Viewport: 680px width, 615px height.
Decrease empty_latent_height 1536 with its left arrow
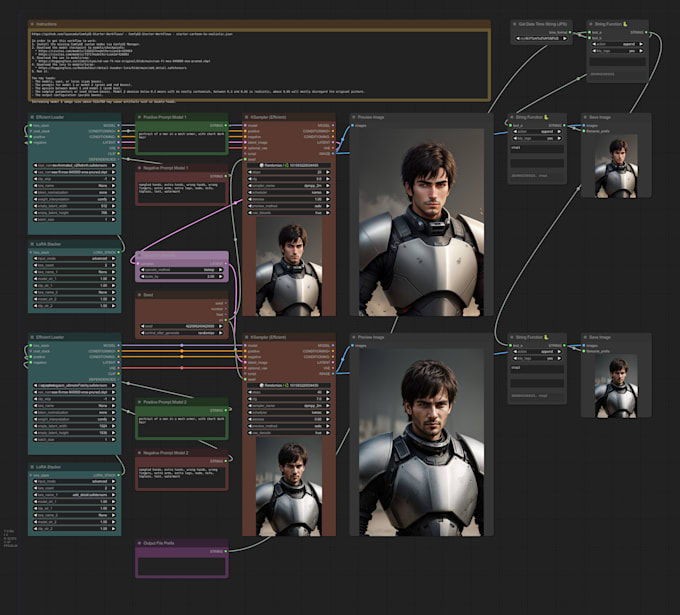pos(36,433)
